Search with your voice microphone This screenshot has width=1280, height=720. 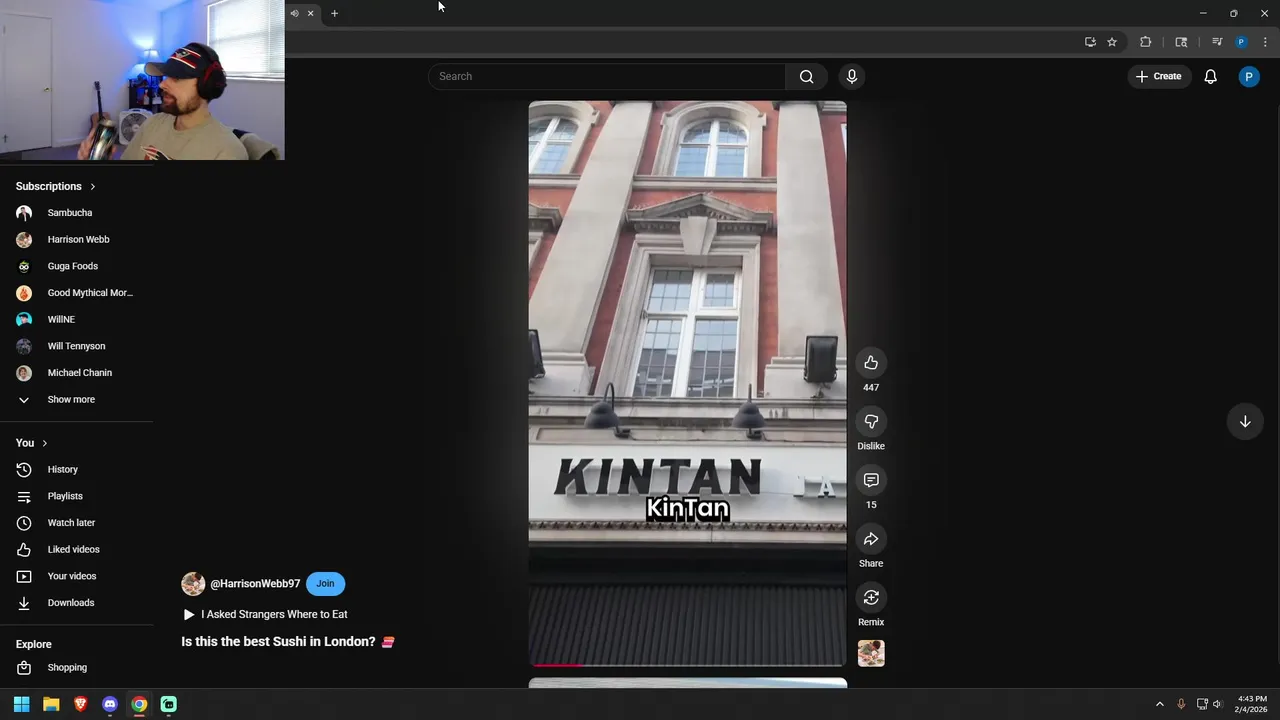[x=852, y=76]
